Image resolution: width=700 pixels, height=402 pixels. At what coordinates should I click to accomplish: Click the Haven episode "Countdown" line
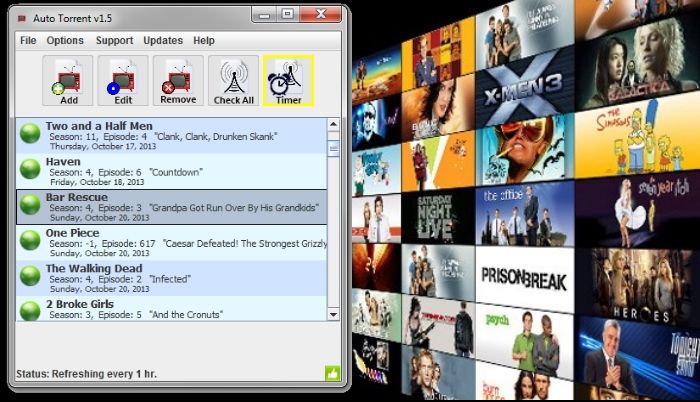[x=126, y=172]
